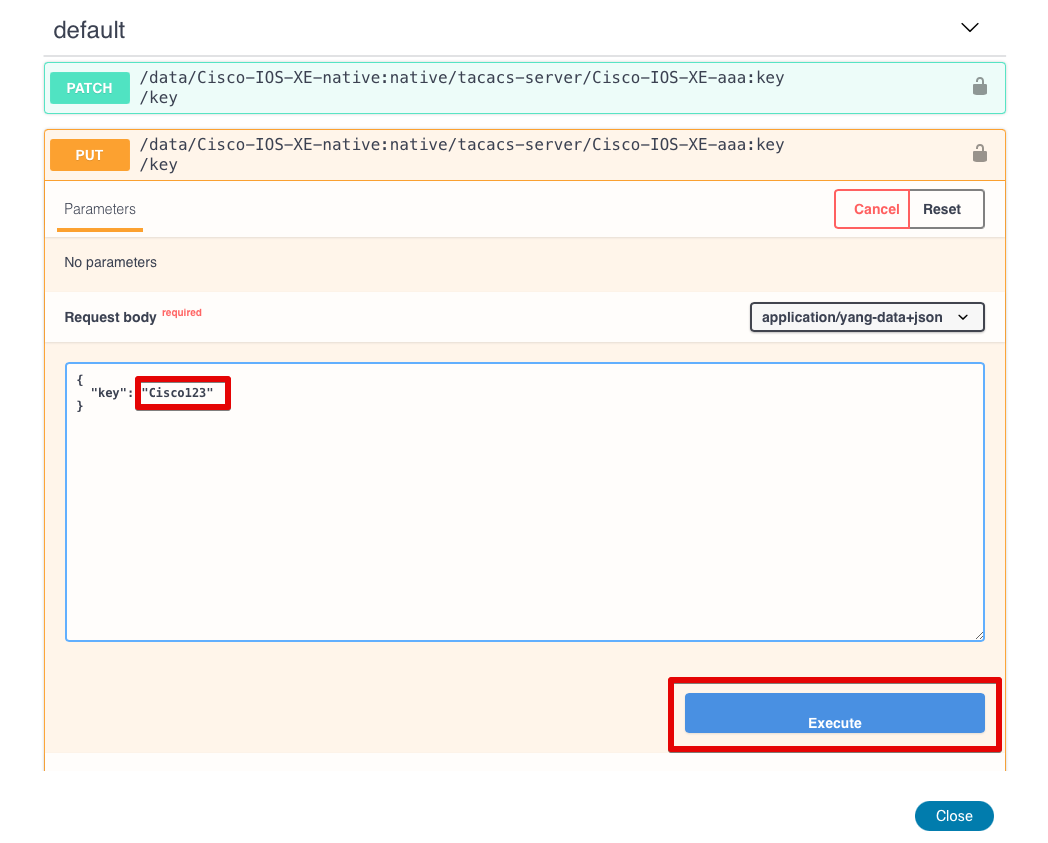Image resolution: width=1048 pixels, height=843 pixels.
Task: Click inside the JSON request body editor
Action: click(524, 500)
